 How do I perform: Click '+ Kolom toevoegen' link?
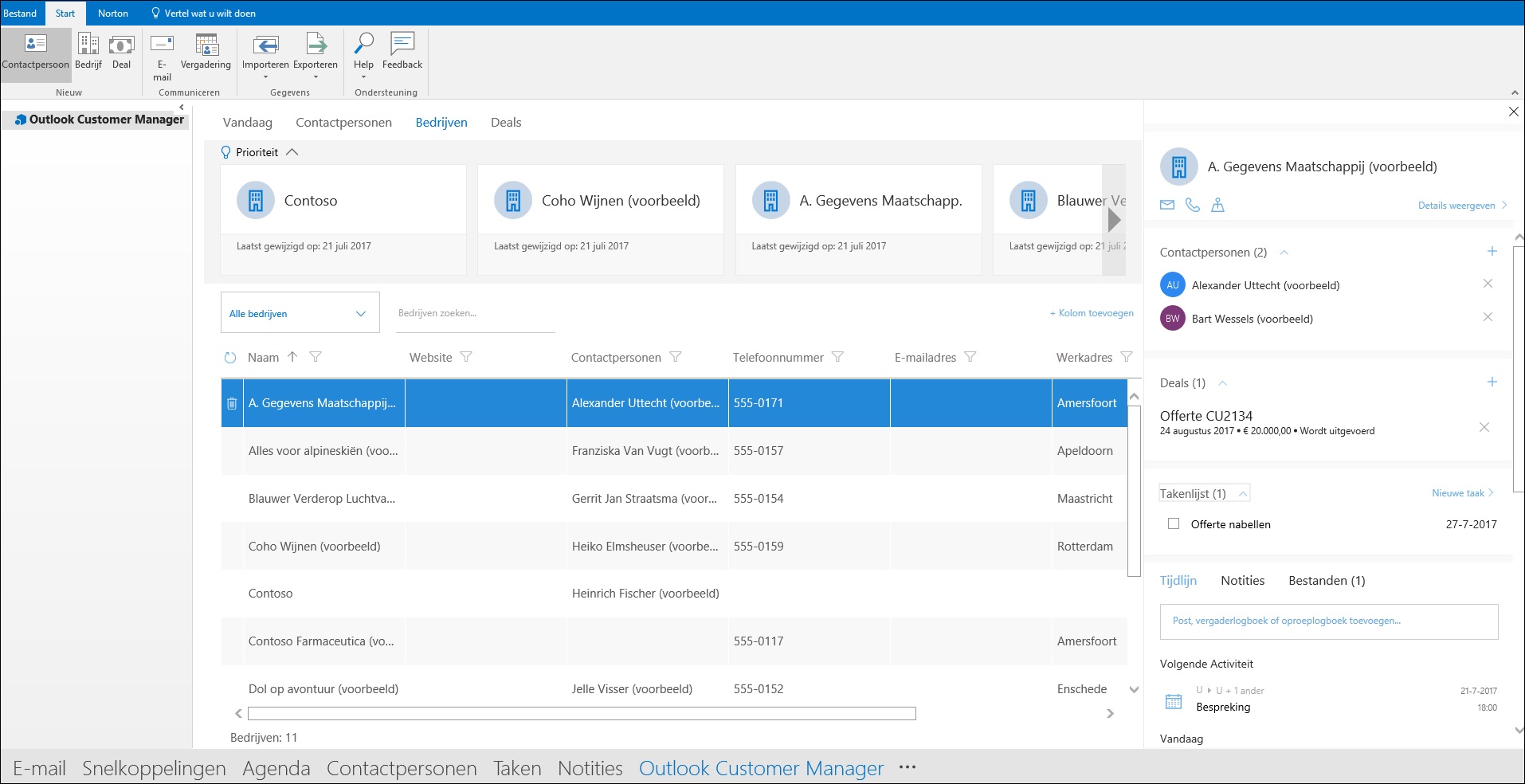coord(1092,313)
